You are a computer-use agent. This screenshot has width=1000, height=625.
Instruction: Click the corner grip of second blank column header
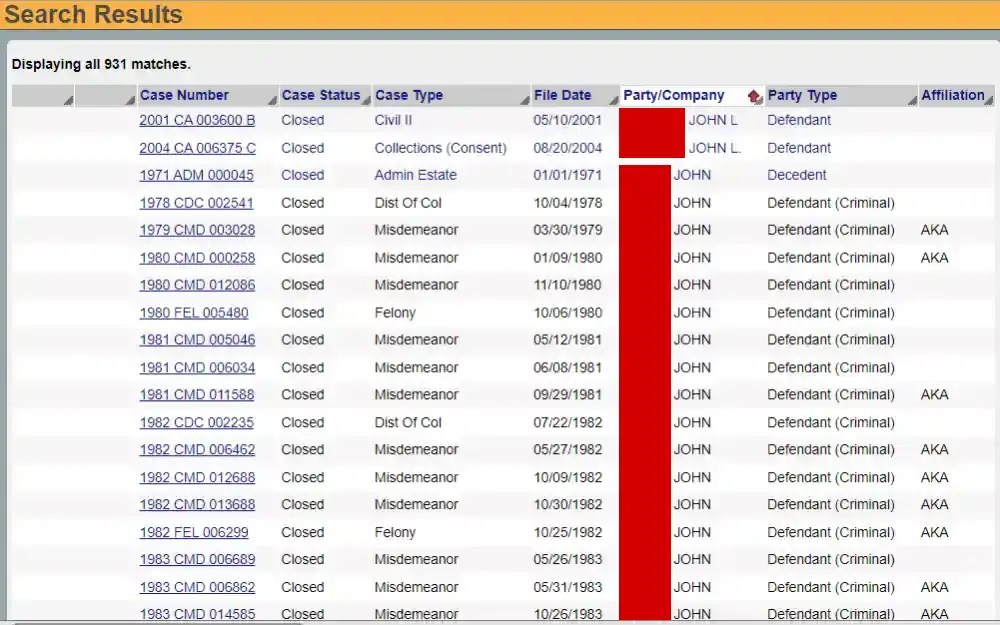(x=130, y=100)
